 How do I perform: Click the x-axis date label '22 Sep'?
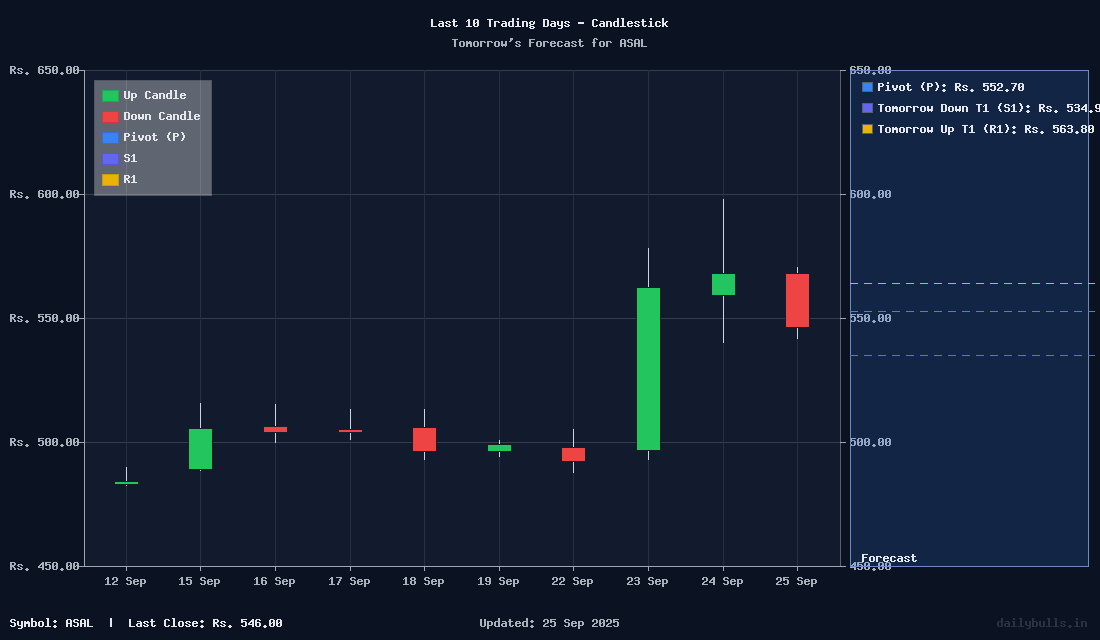click(572, 581)
